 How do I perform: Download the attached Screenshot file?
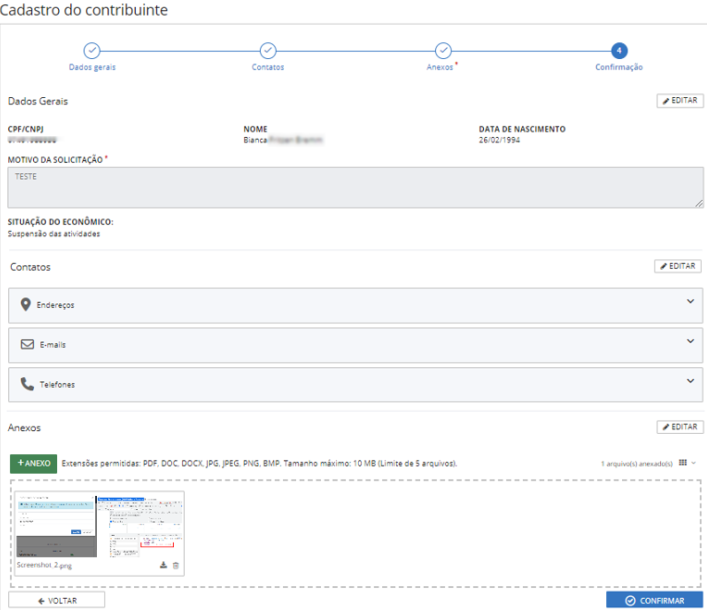(x=163, y=566)
